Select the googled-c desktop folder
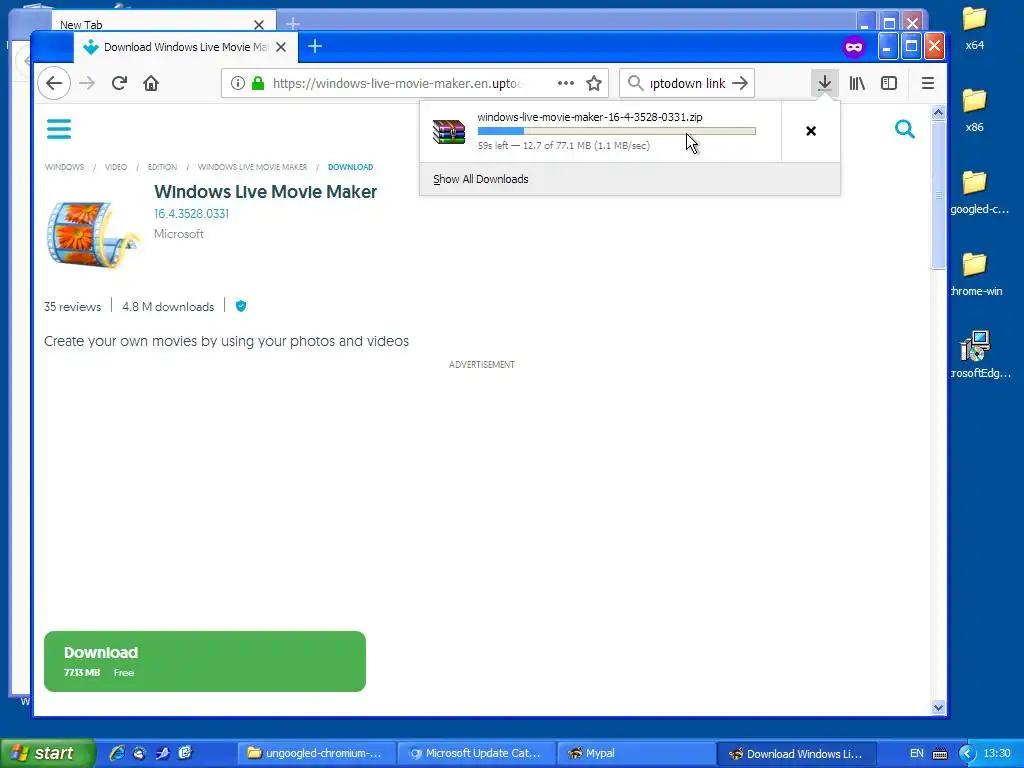 [978, 192]
